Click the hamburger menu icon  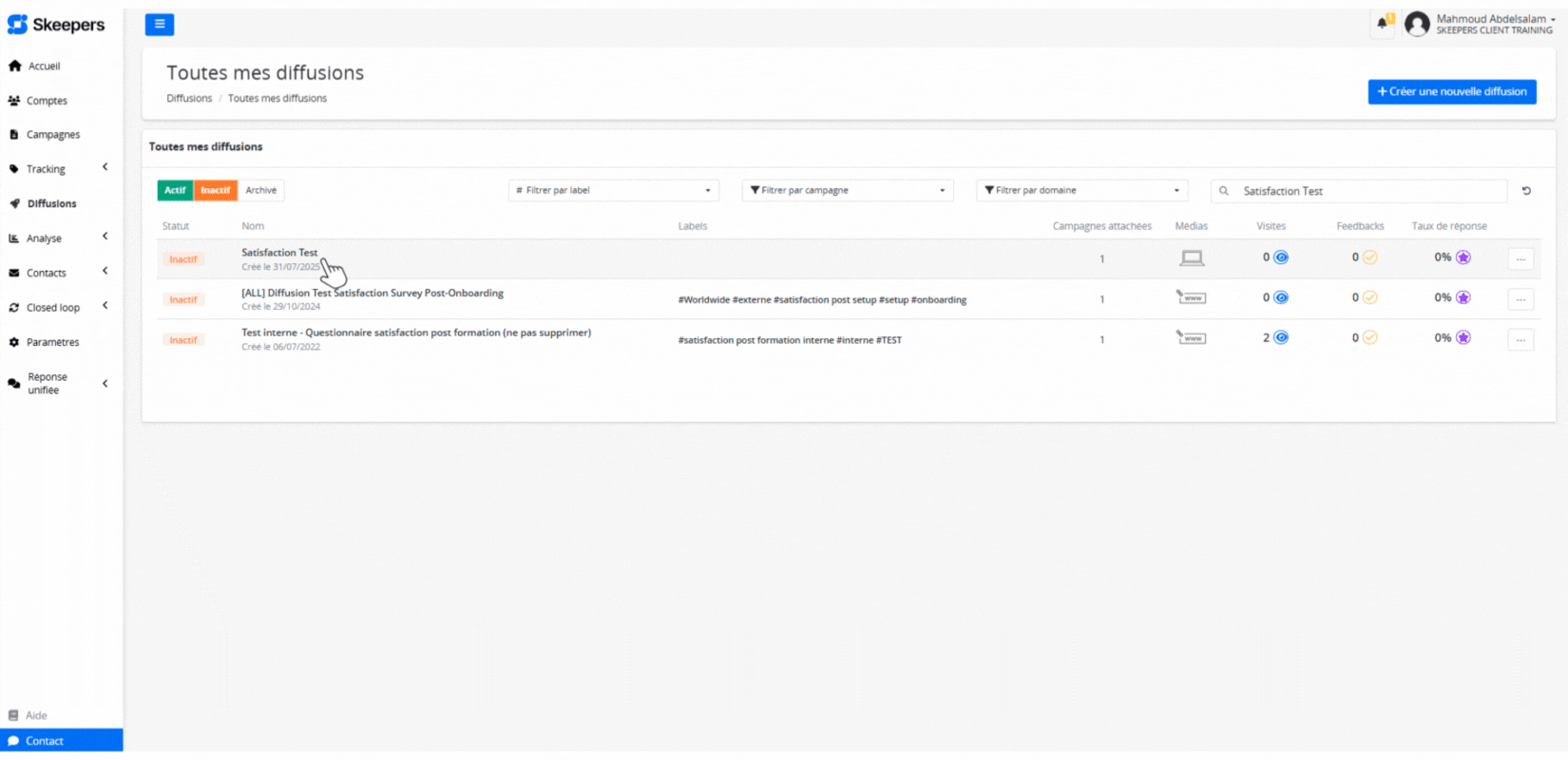click(x=159, y=25)
